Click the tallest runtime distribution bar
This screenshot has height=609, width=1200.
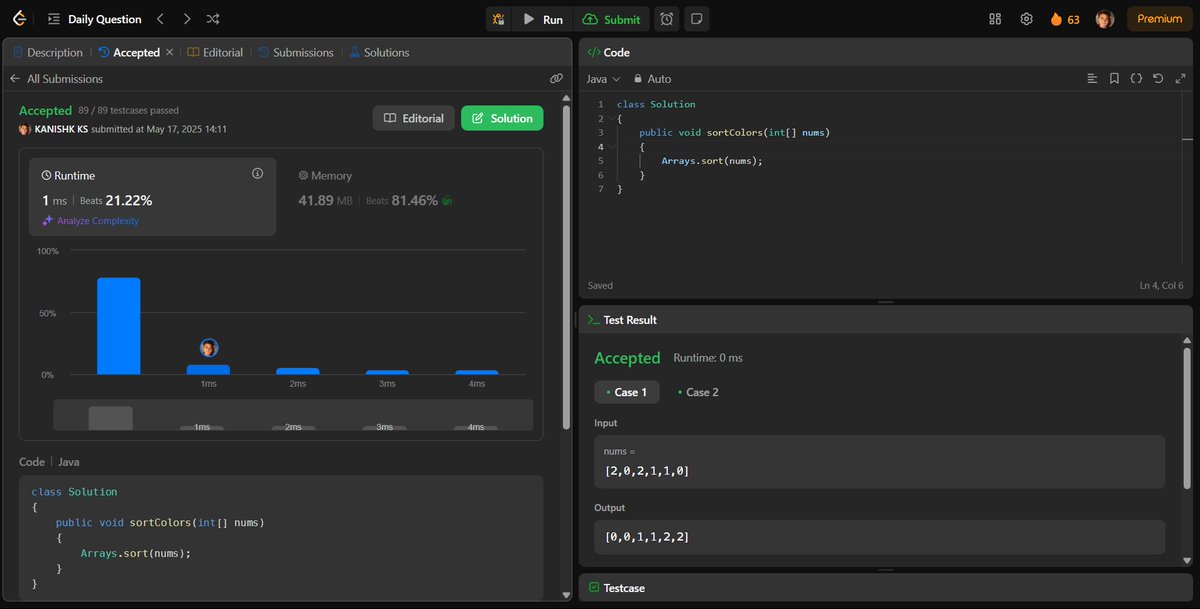pos(118,326)
